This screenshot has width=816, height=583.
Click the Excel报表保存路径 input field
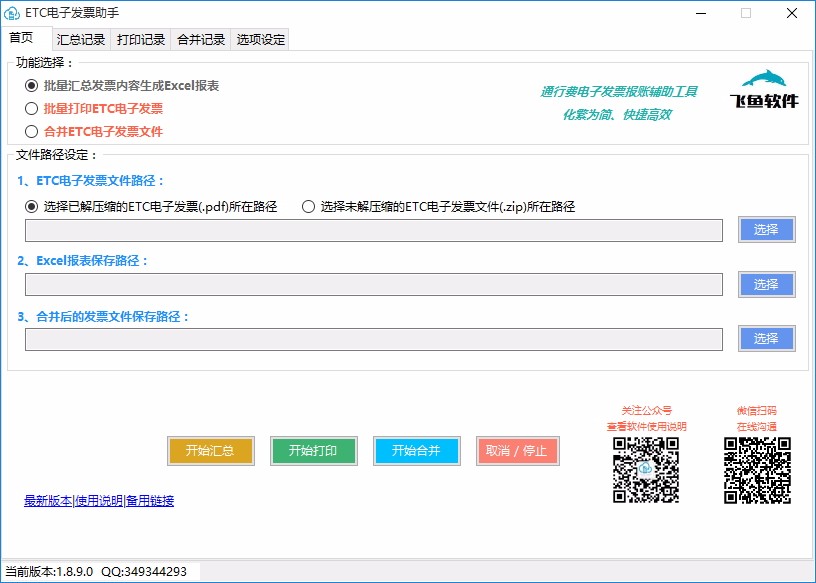pyautogui.click(x=374, y=285)
